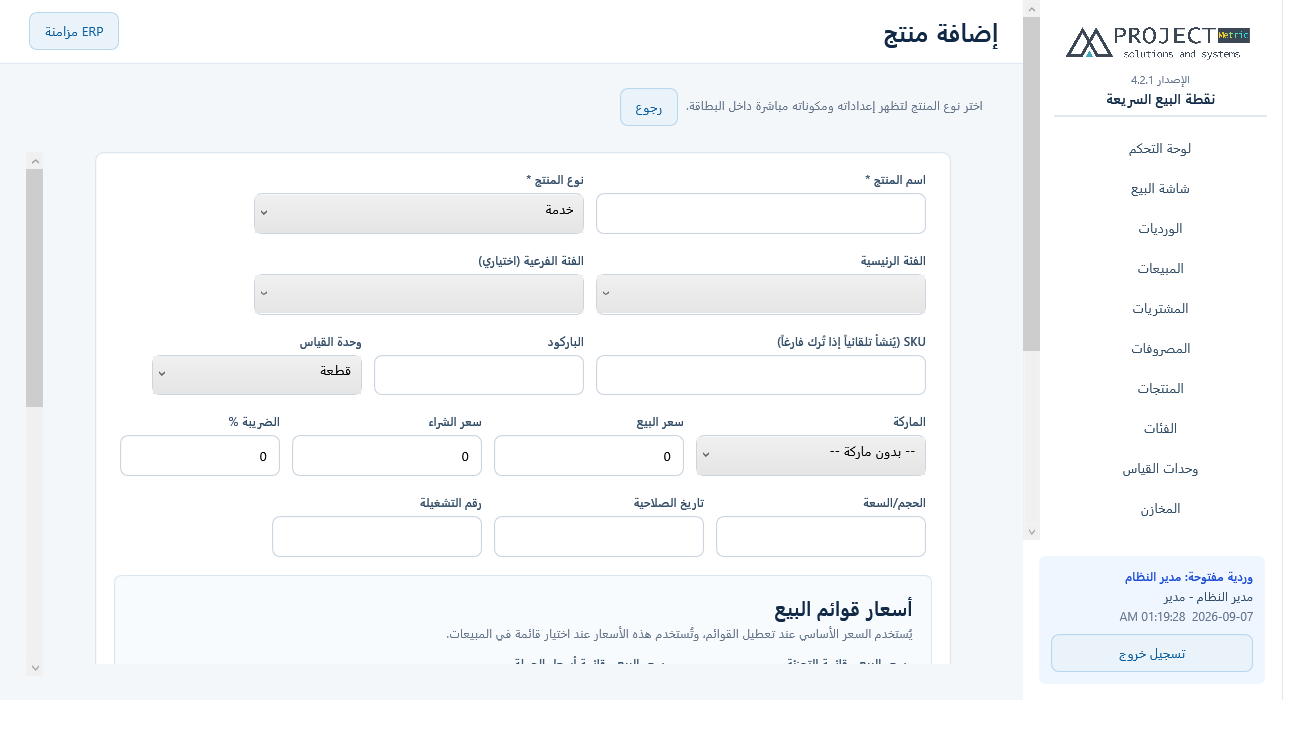Open لوحة التحكم in the sidebar
The image size is (1298, 738).
(1160, 148)
